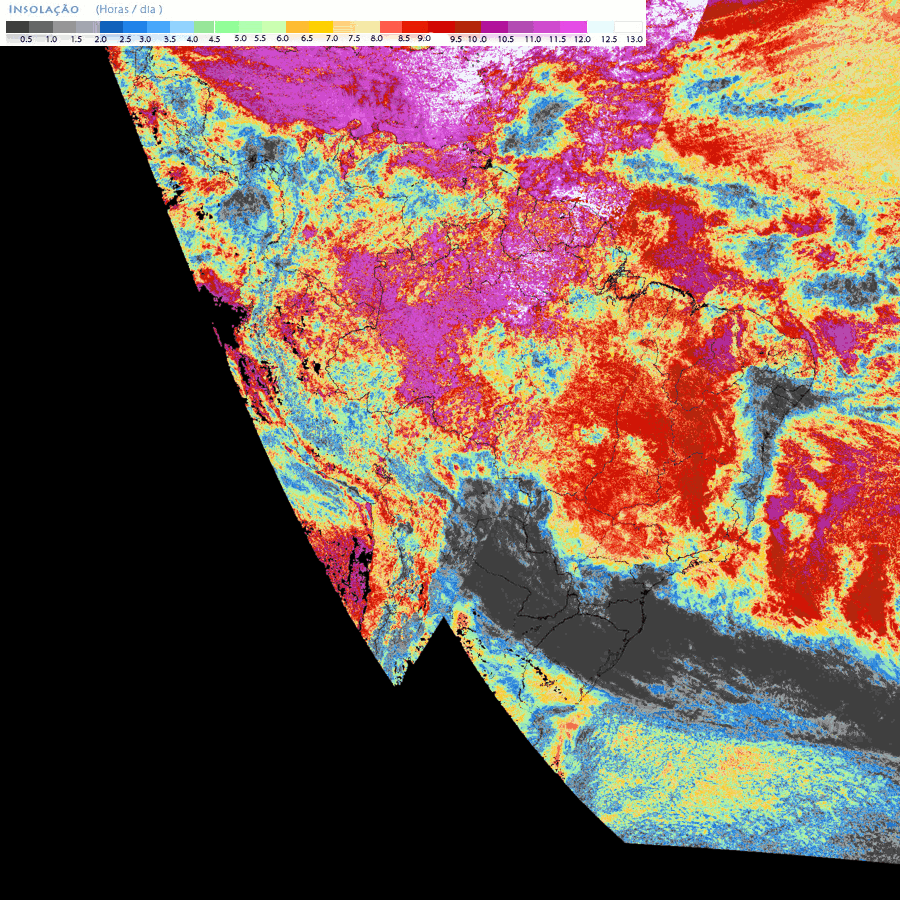The height and width of the screenshot is (900, 900).
Task: Click the '3.5' legend value
Action: click(169, 40)
